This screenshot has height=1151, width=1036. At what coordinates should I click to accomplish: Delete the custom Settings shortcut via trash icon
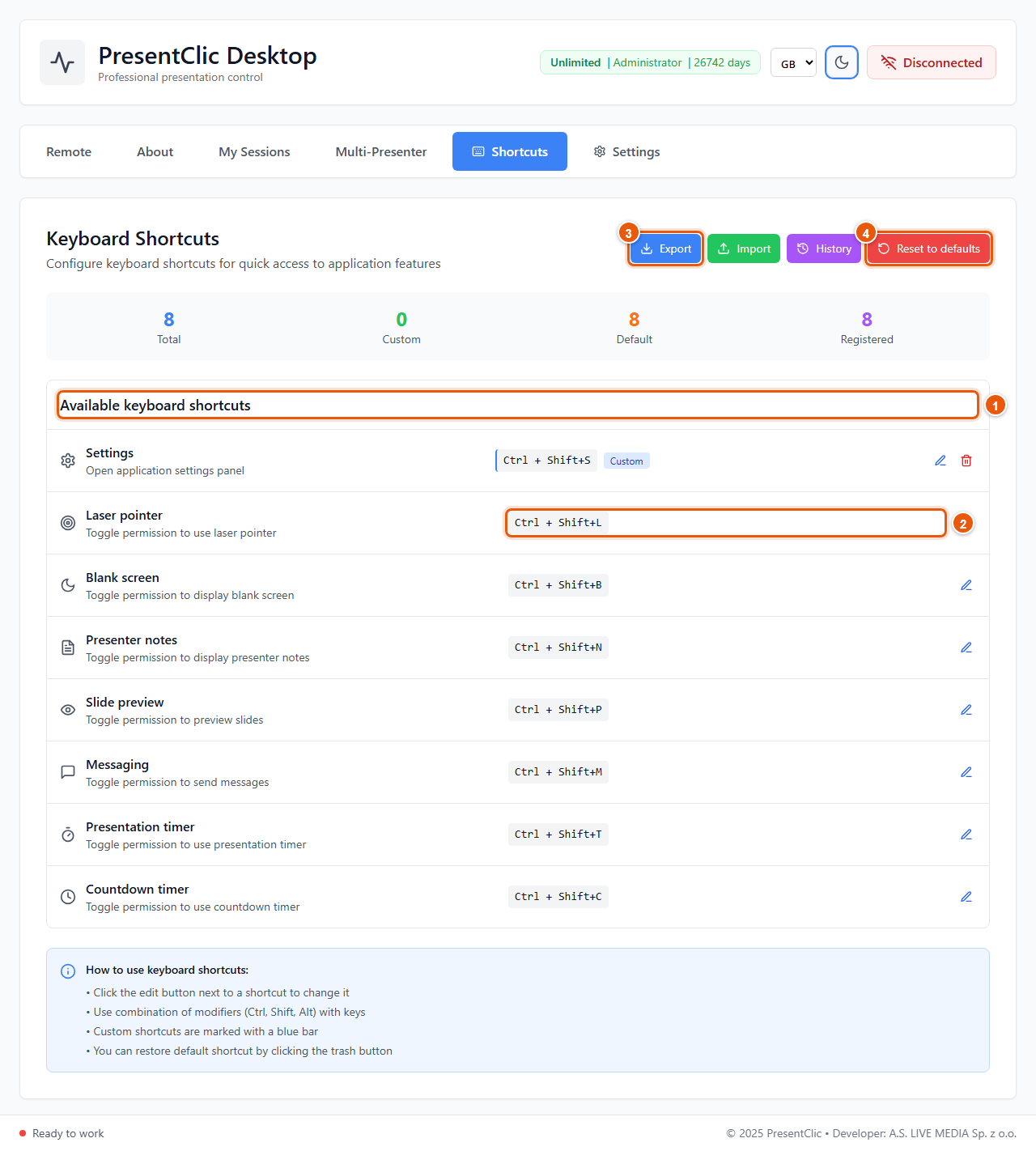[x=966, y=461]
